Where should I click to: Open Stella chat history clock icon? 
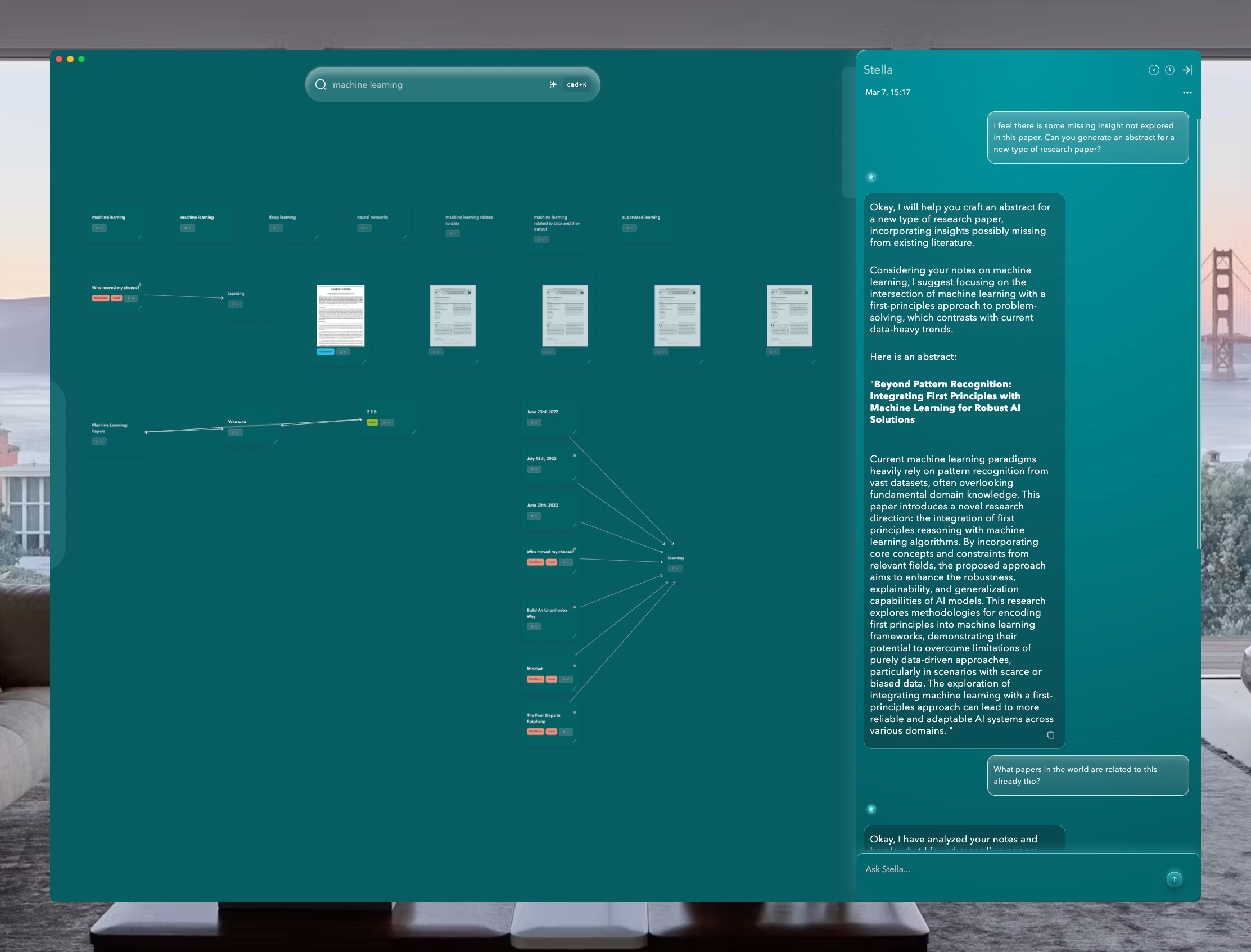tap(1169, 70)
